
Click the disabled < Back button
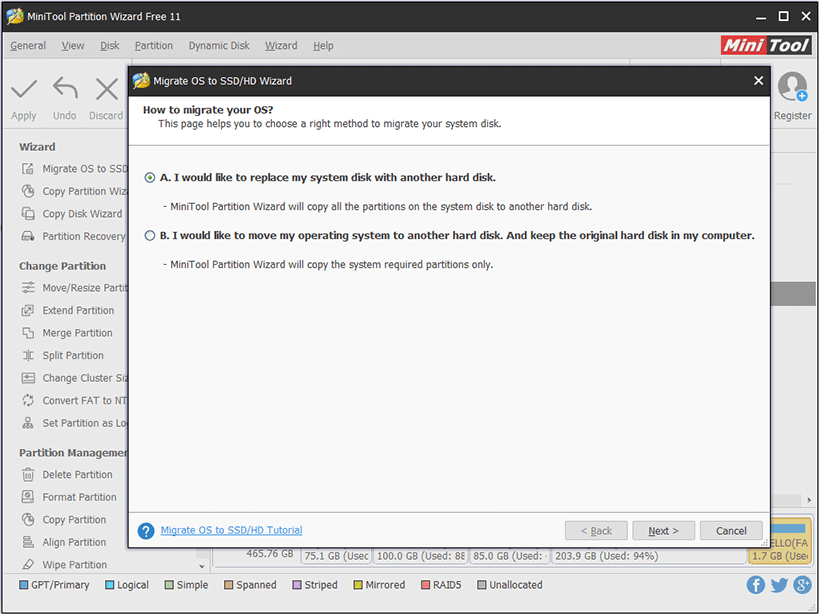tap(596, 531)
